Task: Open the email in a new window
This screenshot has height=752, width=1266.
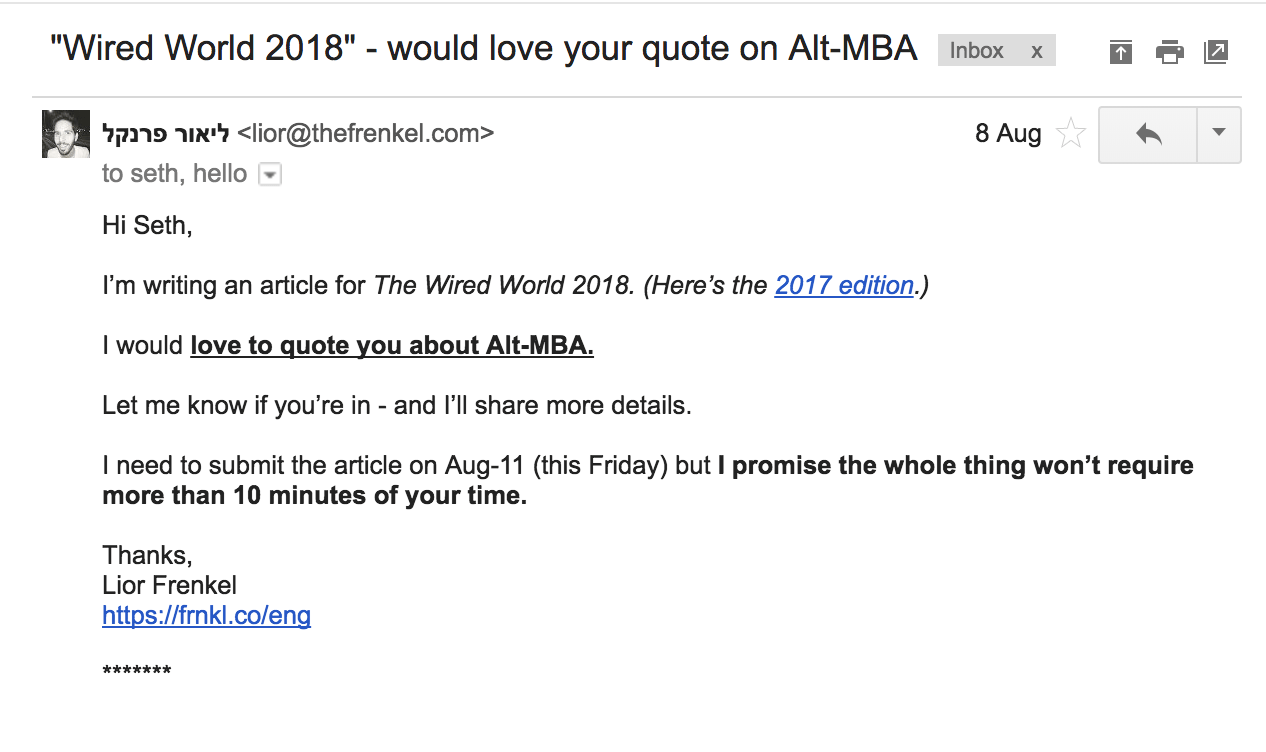Action: 1216,52
